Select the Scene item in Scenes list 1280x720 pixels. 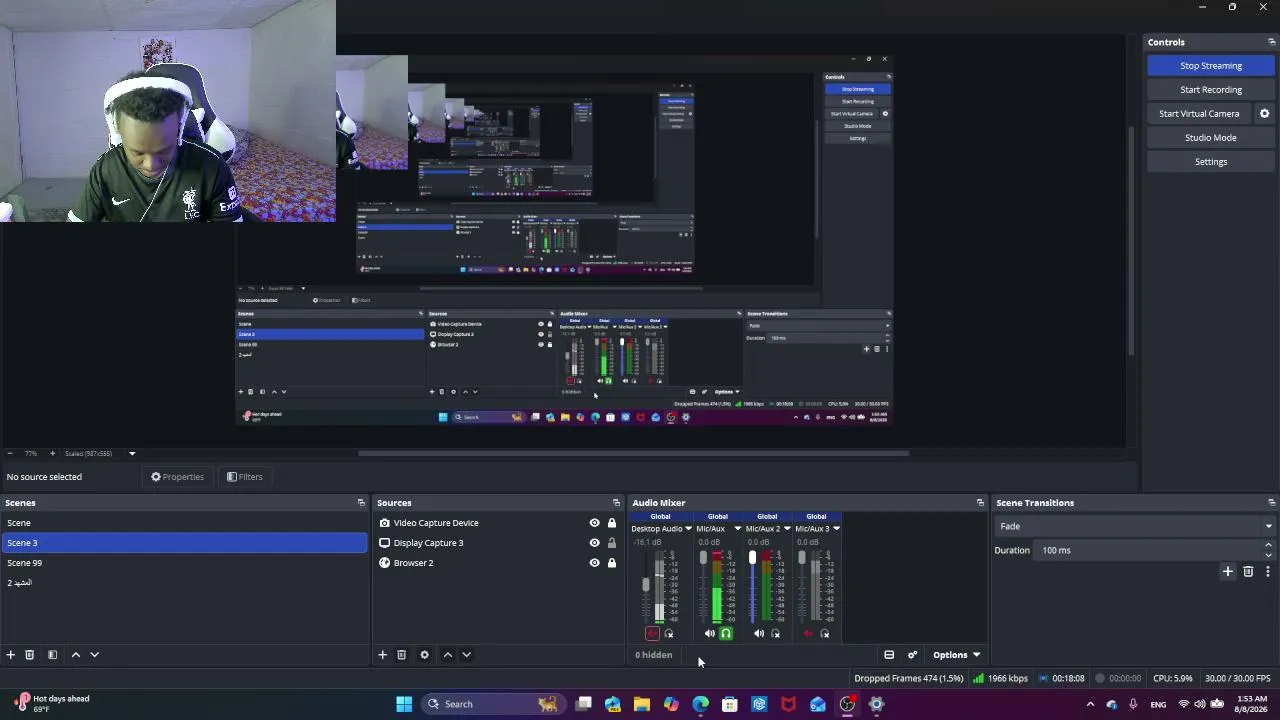pyautogui.click(x=185, y=523)
